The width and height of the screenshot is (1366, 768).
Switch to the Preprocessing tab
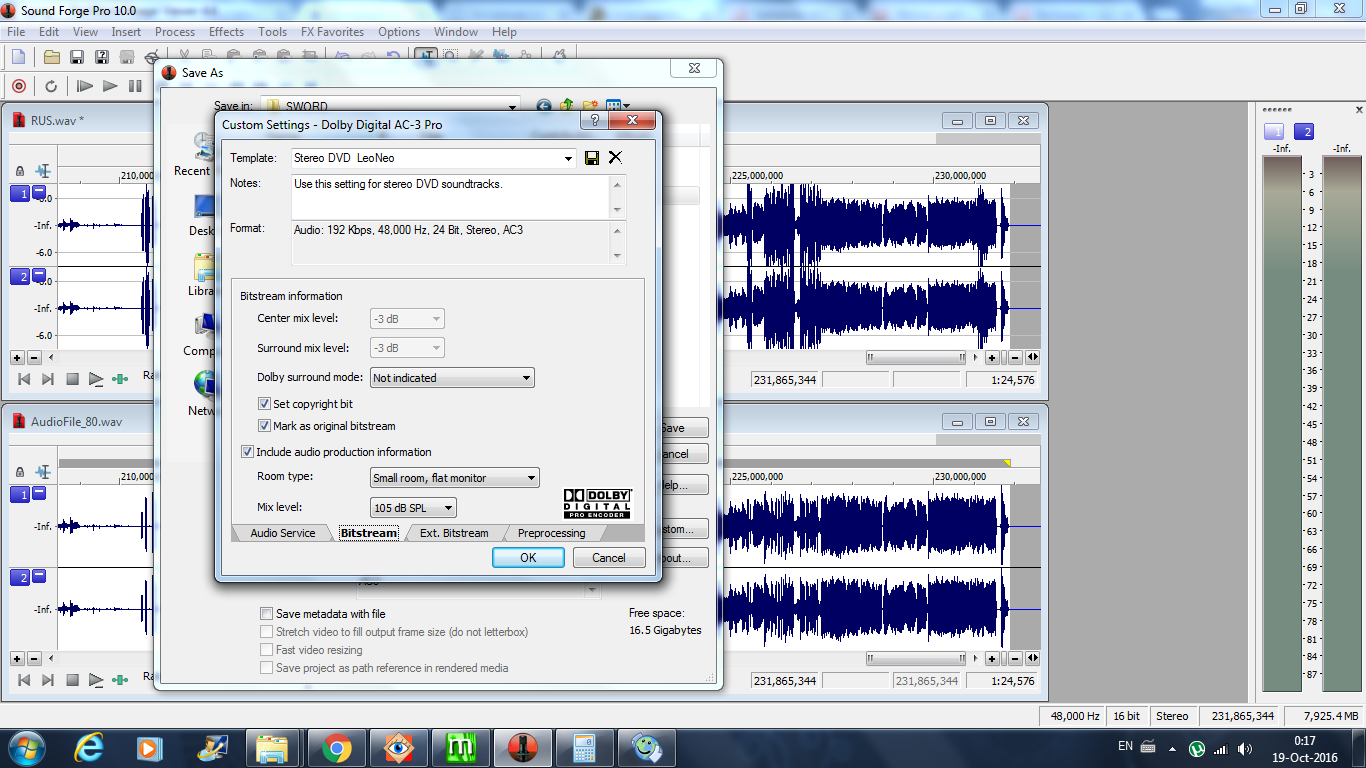(551, 533)
